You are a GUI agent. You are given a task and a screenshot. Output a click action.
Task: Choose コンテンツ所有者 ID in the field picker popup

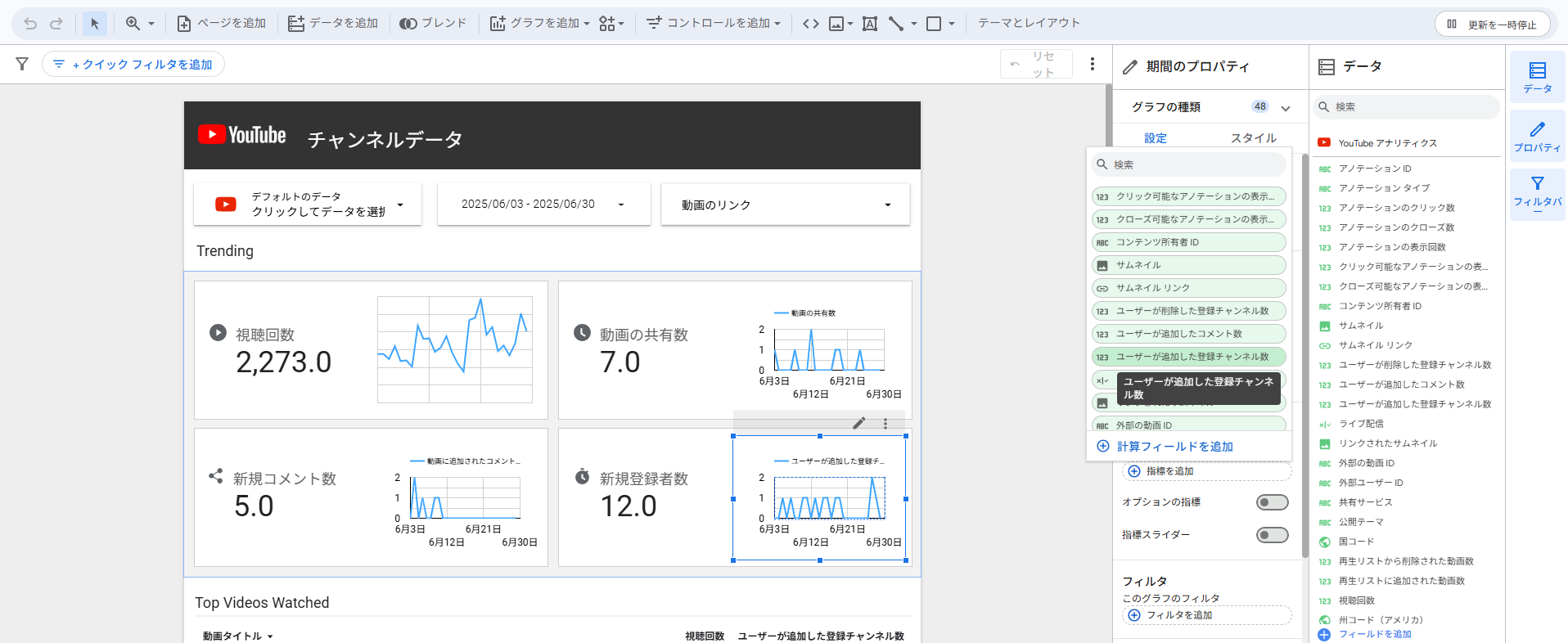[1189, 242]
